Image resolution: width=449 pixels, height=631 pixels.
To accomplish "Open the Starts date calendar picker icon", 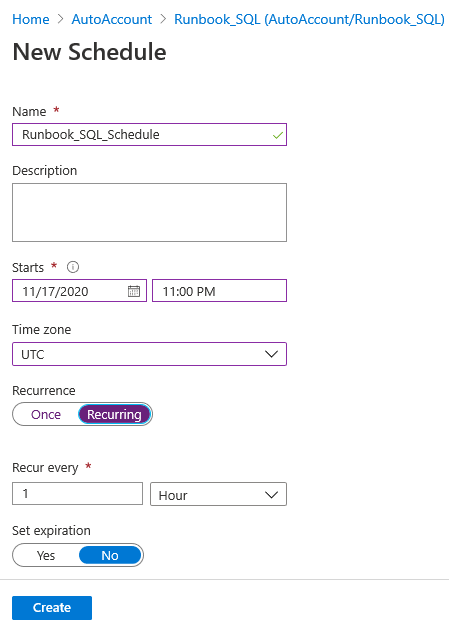I will (134, 291).
